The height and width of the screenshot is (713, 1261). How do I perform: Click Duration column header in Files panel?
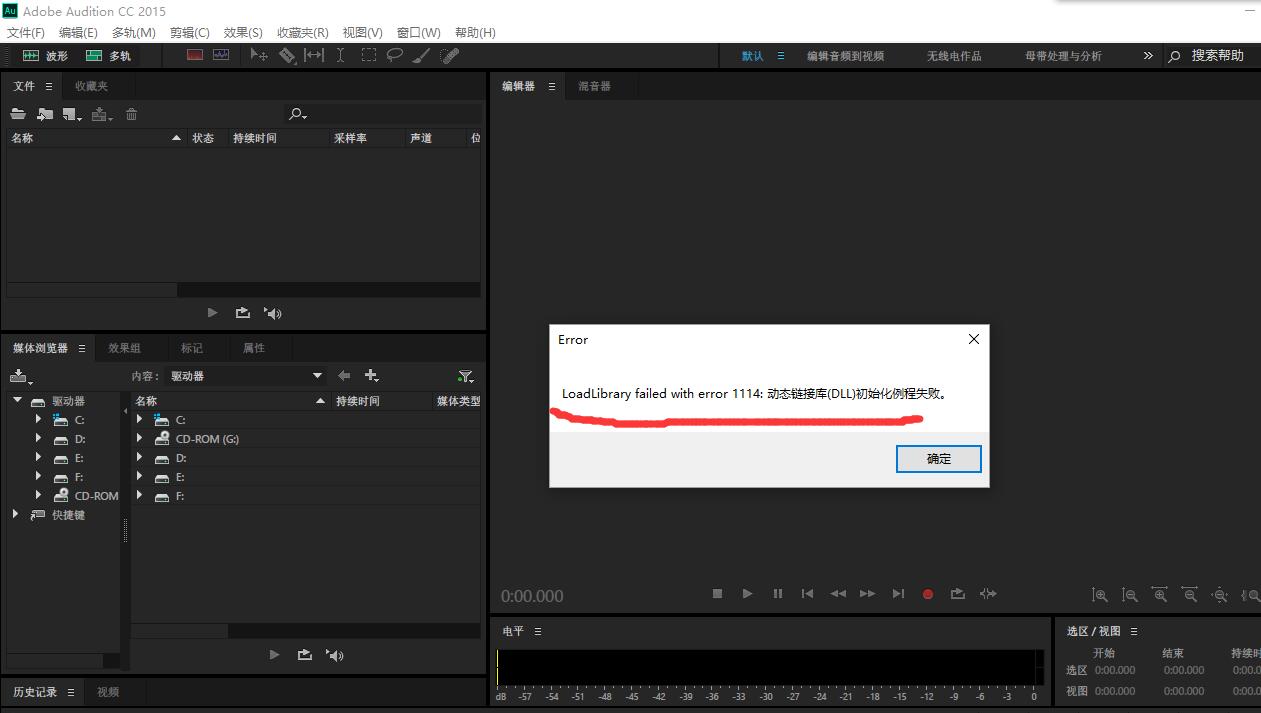255,138
